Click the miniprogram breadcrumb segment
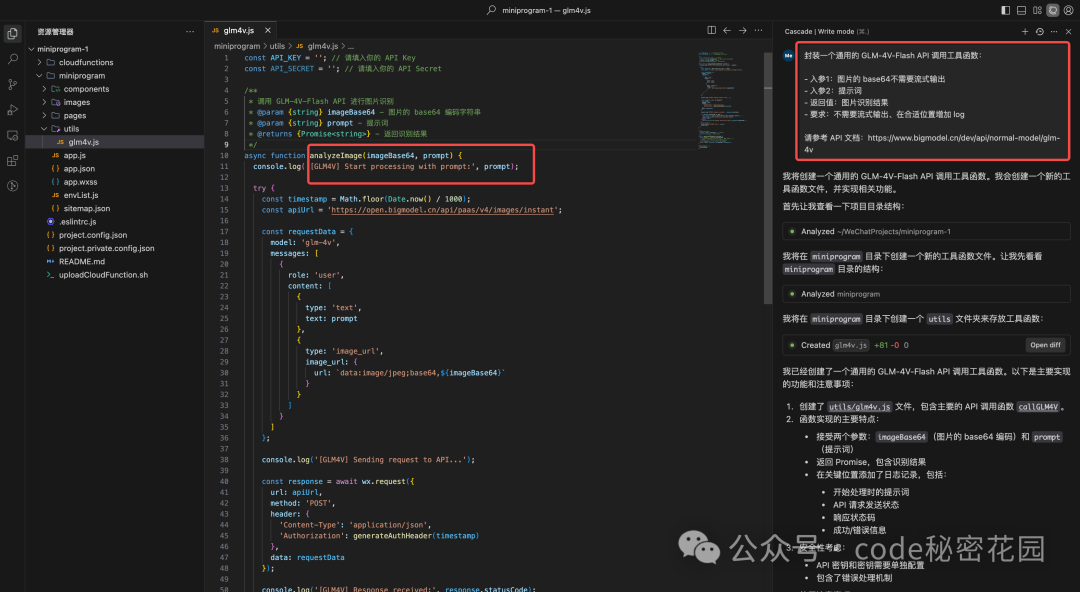This screenshot has width=1080, height=592. pos(237,46)
